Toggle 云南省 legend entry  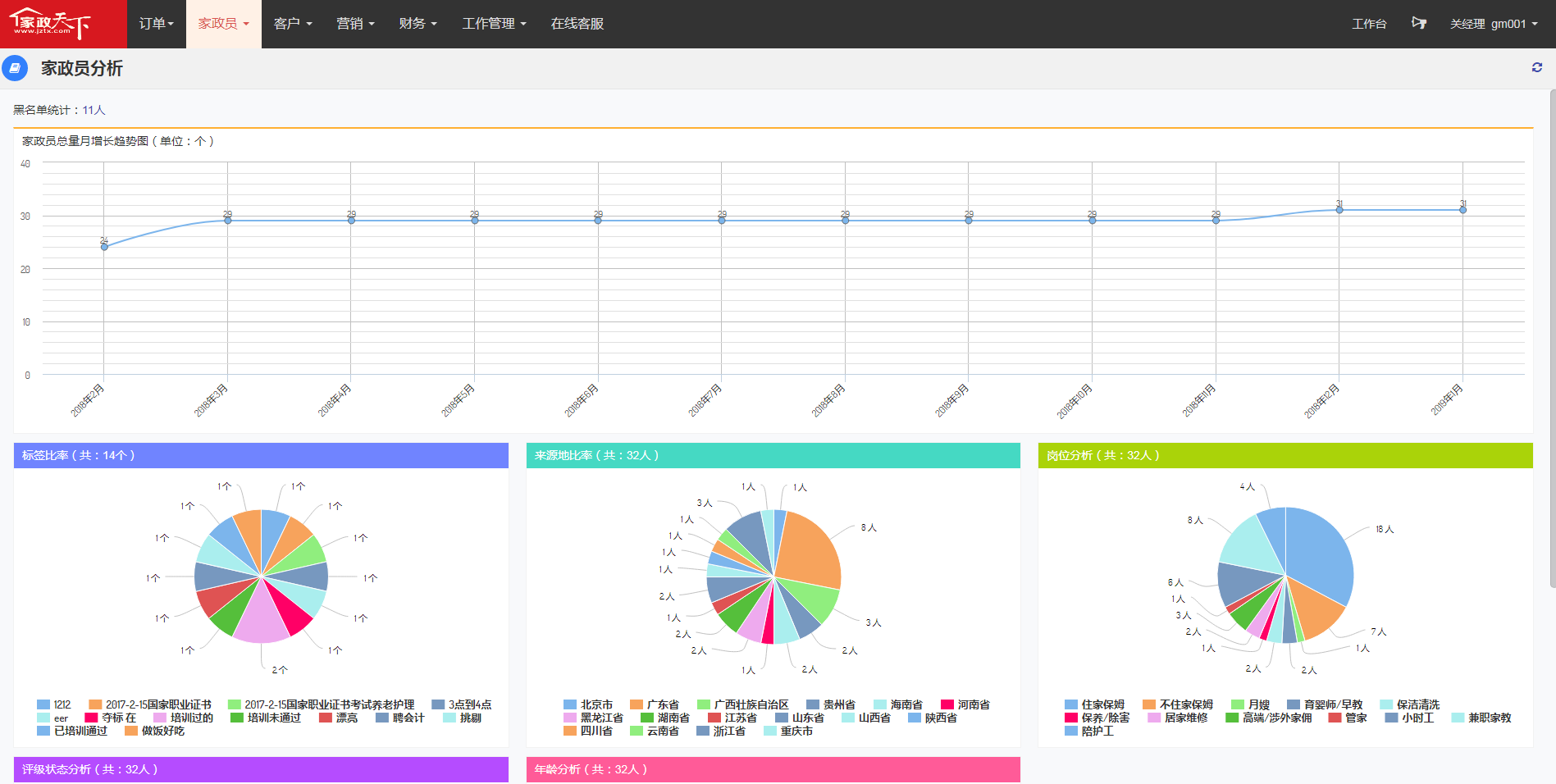click(655, 731)
